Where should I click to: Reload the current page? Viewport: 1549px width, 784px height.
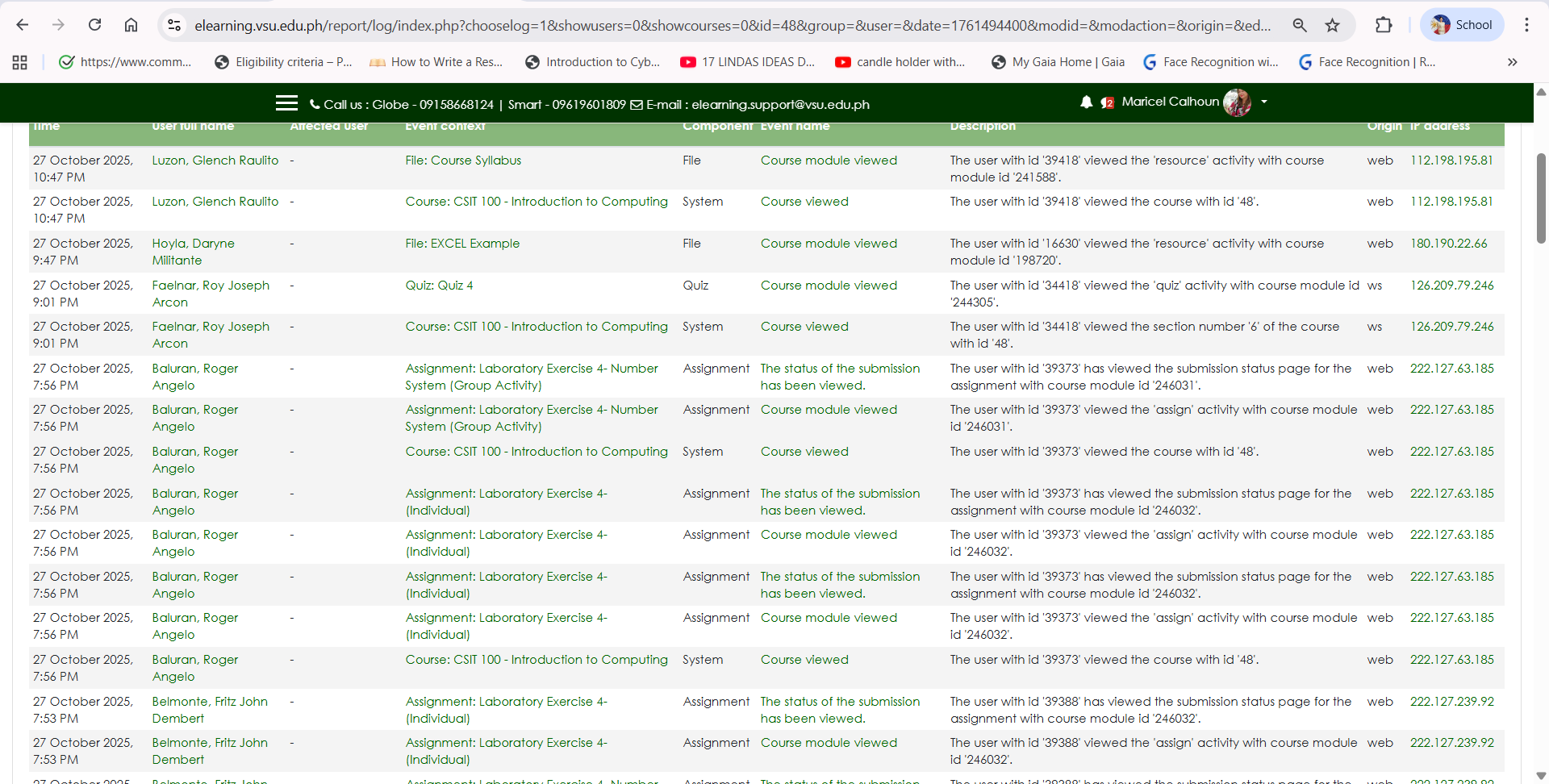point(95,25)
